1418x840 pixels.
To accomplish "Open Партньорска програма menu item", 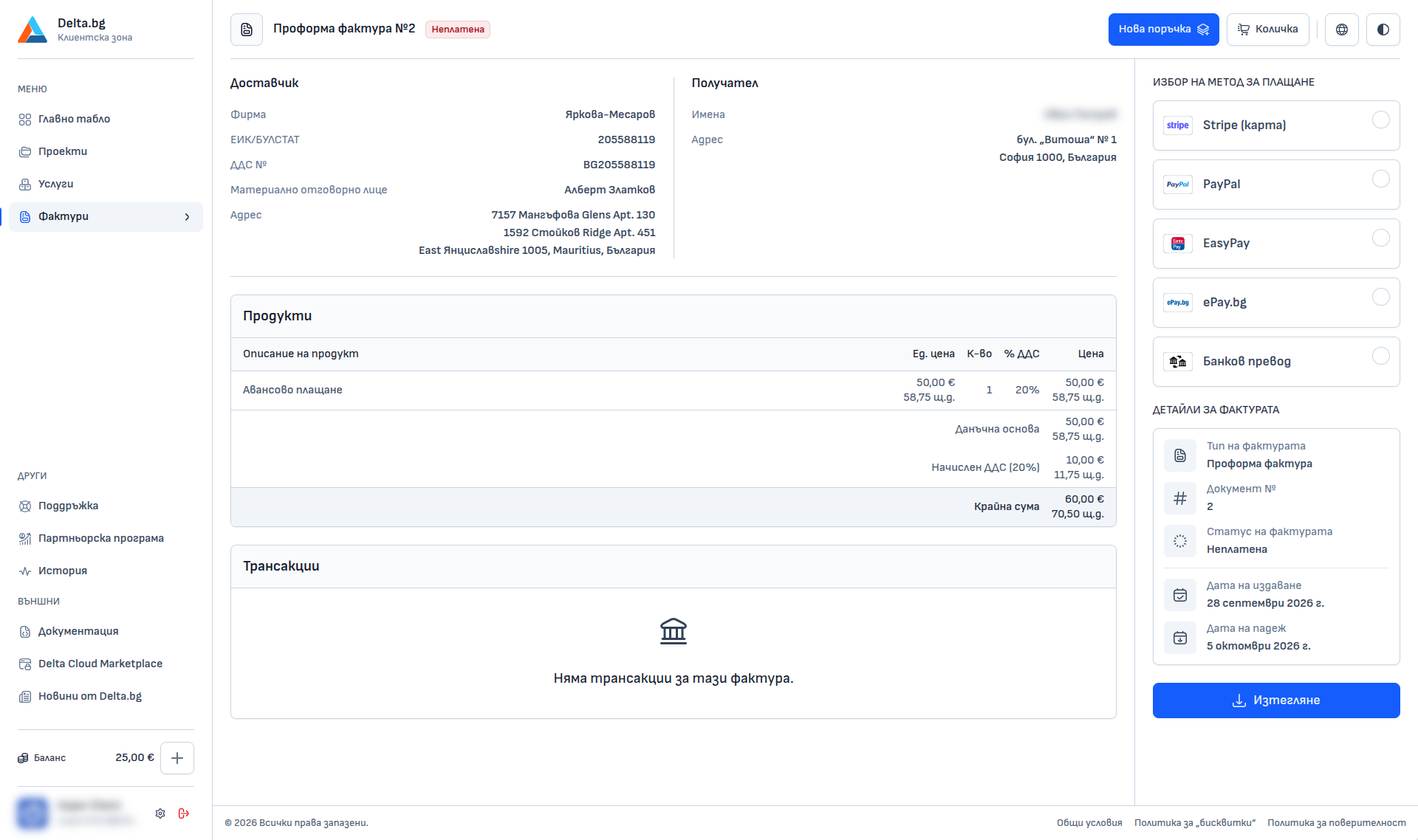I will tap(106, 539).
